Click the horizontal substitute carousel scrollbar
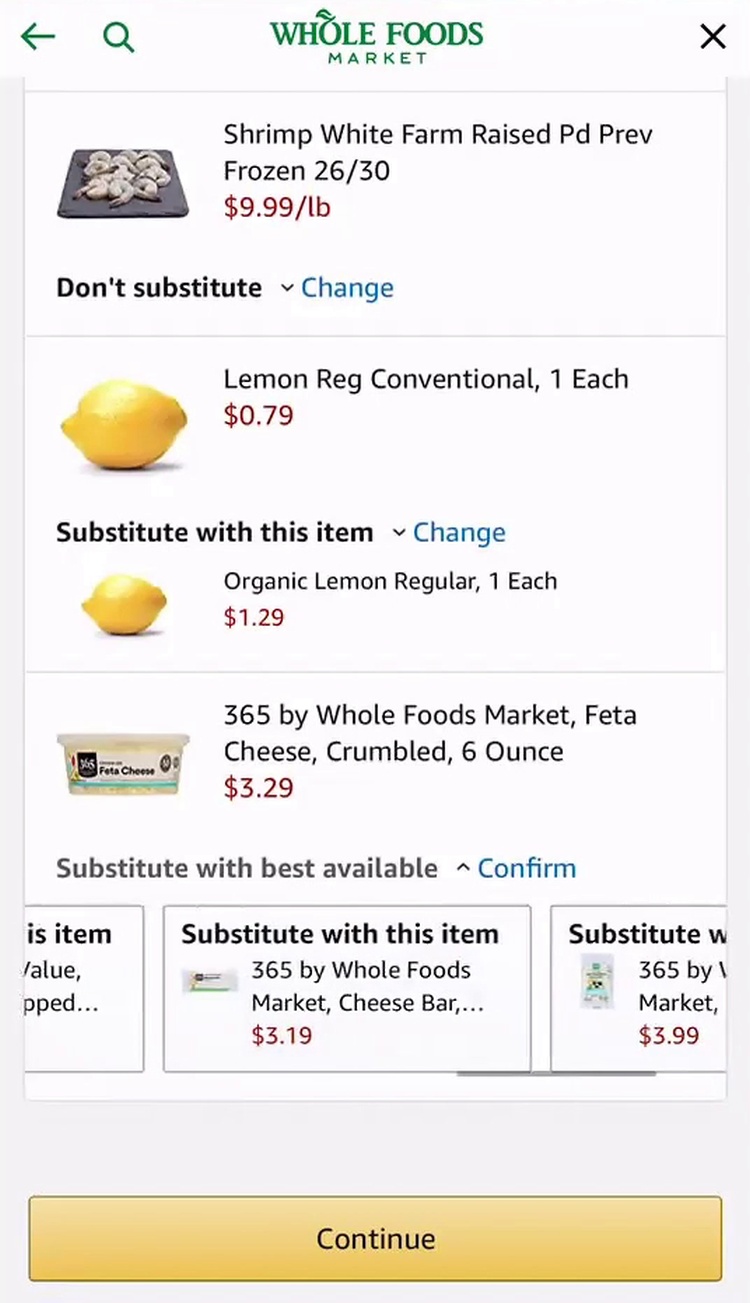 (555, 1075)
